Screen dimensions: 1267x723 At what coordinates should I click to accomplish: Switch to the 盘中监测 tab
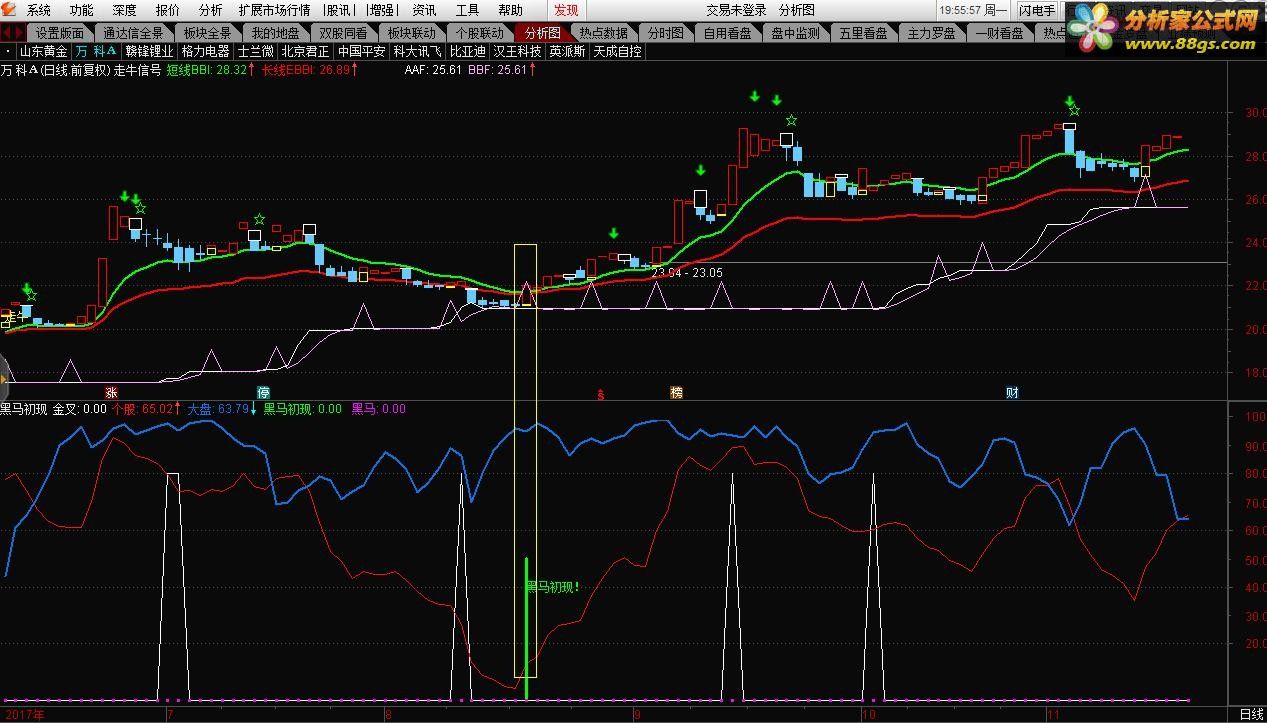click(x=795, y=33)
